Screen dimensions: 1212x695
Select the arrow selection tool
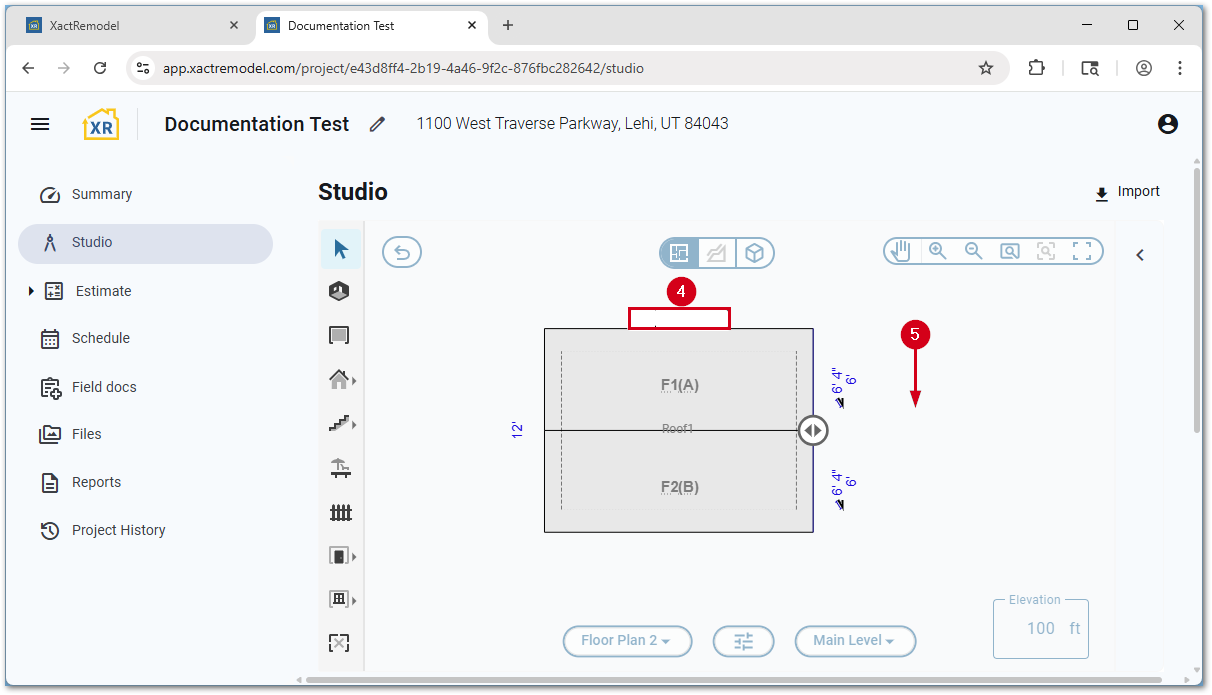(x=340, y=249)
